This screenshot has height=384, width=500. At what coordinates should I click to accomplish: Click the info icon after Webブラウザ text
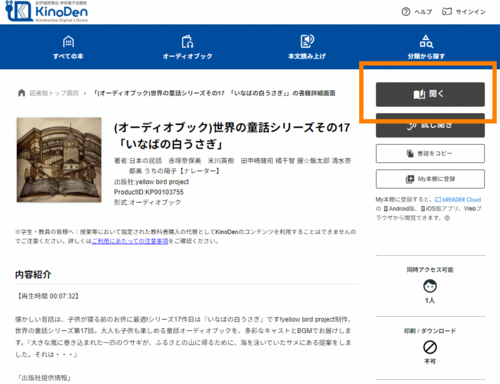447,218
